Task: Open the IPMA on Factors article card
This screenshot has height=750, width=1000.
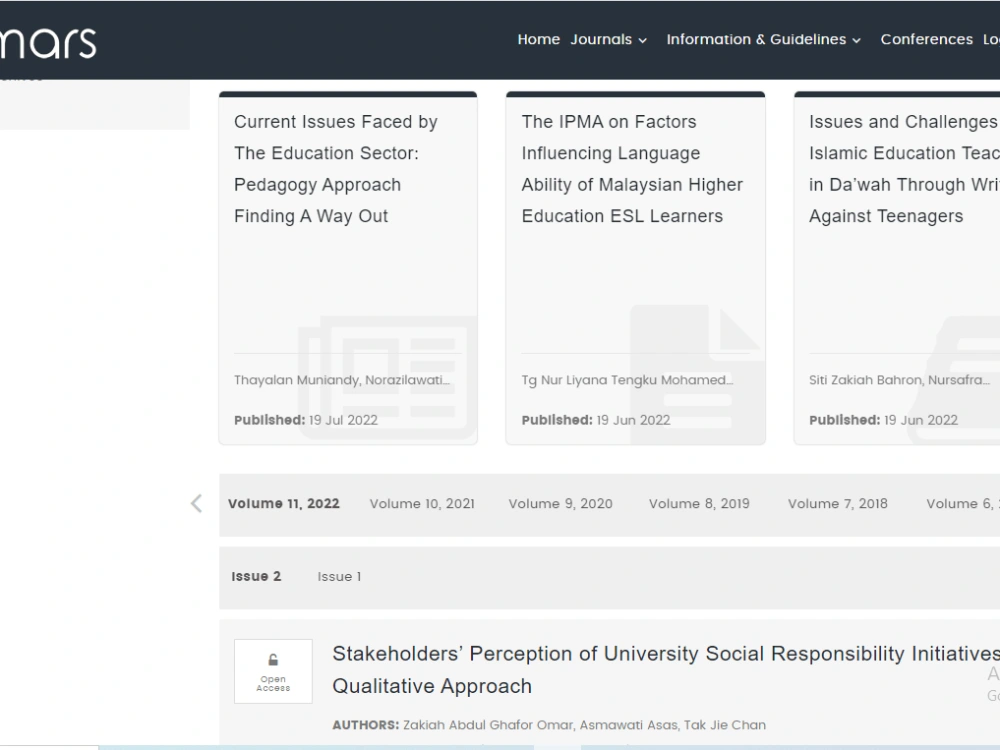Action: 632,169
